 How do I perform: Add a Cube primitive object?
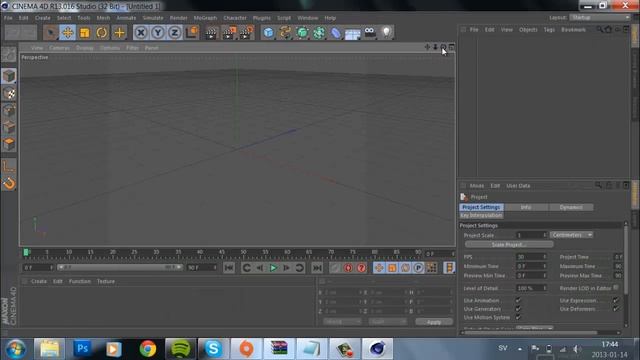pos(268,32)
